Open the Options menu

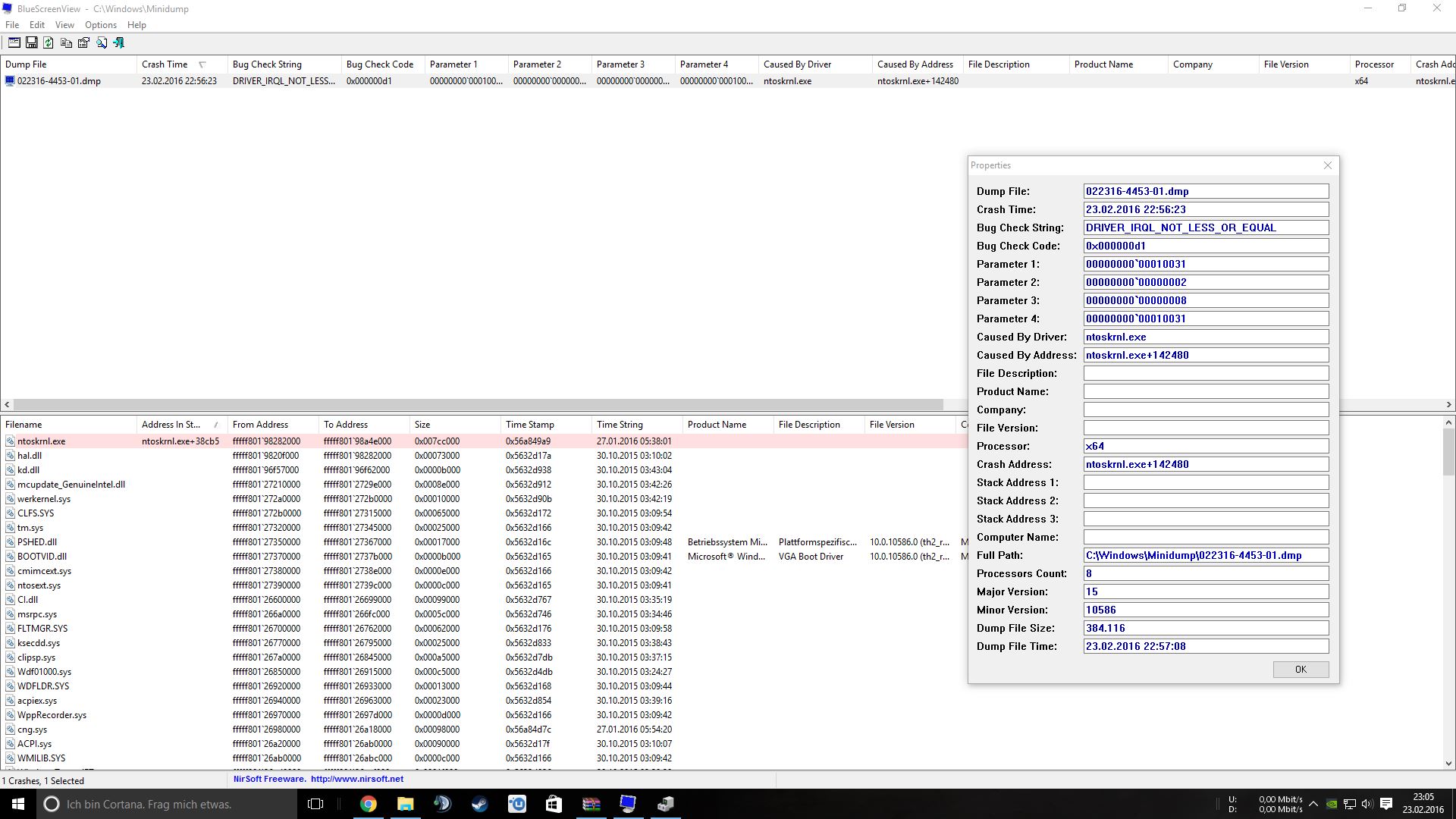point(100,25)
